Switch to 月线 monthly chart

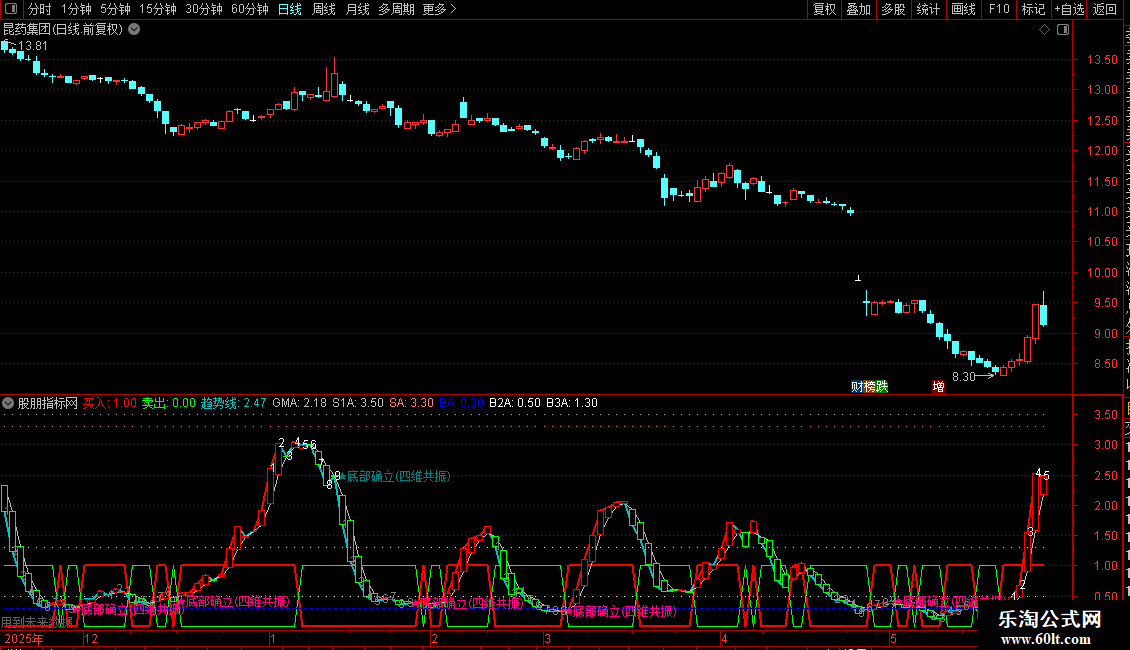point(357,9)
